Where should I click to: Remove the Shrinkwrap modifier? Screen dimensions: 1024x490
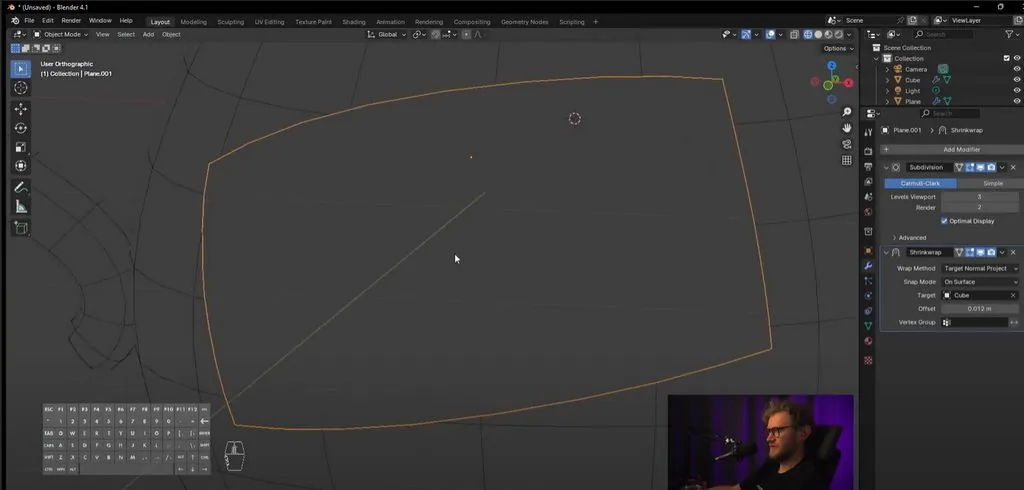click(x=1014, y=252)
